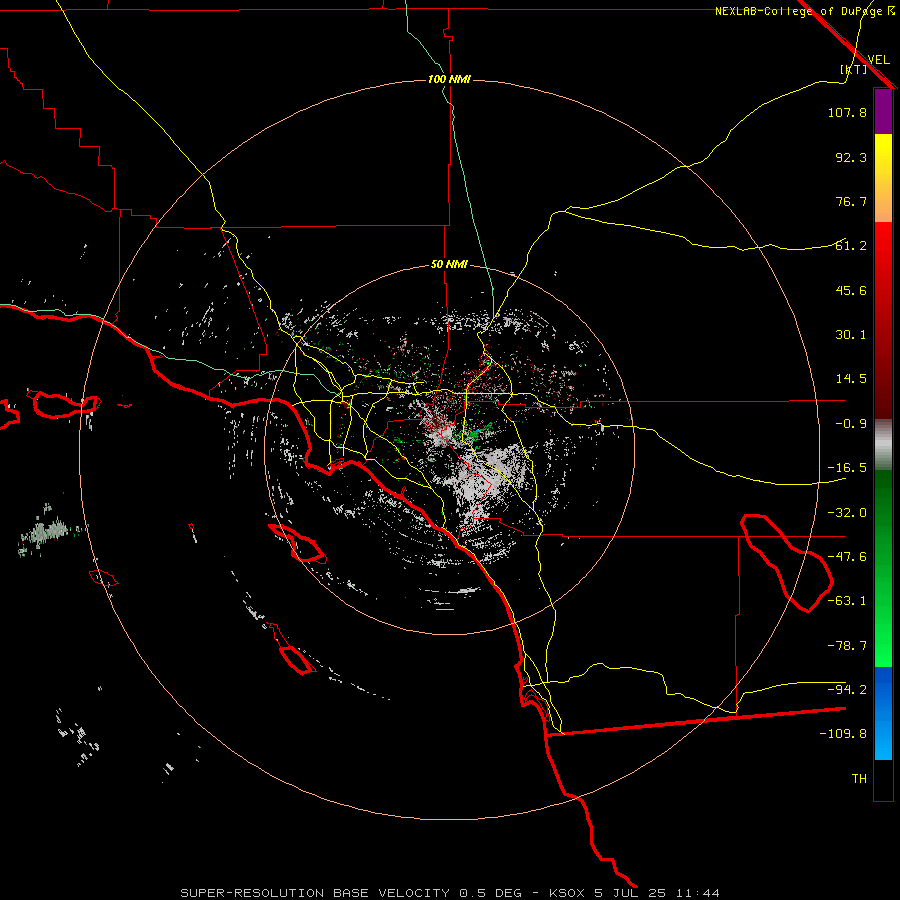Select the 45.6 velocity scale value
Viewport: 900px width, 900px height.
coord(851,290)
